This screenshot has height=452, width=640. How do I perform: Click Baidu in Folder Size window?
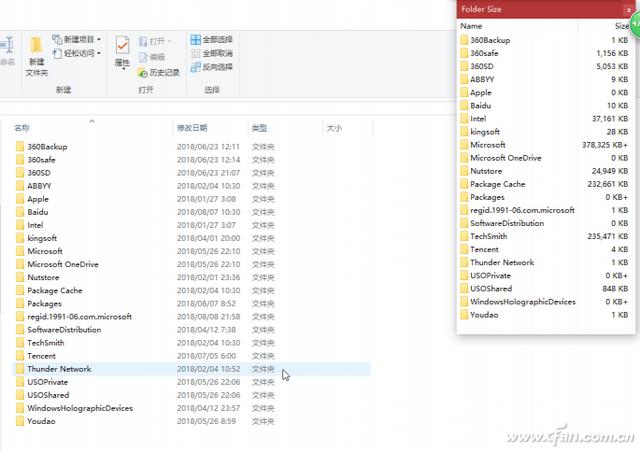point(476,105)
